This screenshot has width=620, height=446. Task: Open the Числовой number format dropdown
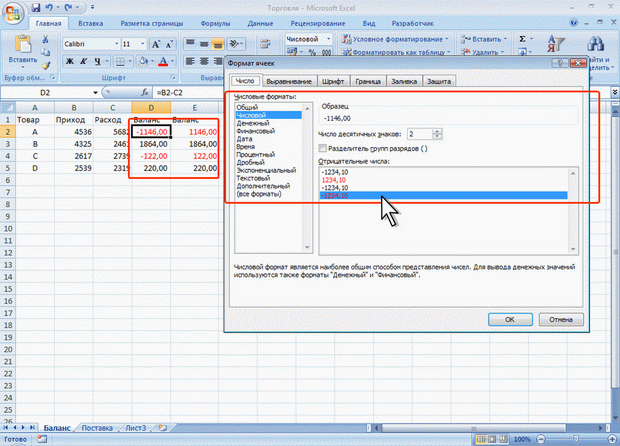click(328, 39)
